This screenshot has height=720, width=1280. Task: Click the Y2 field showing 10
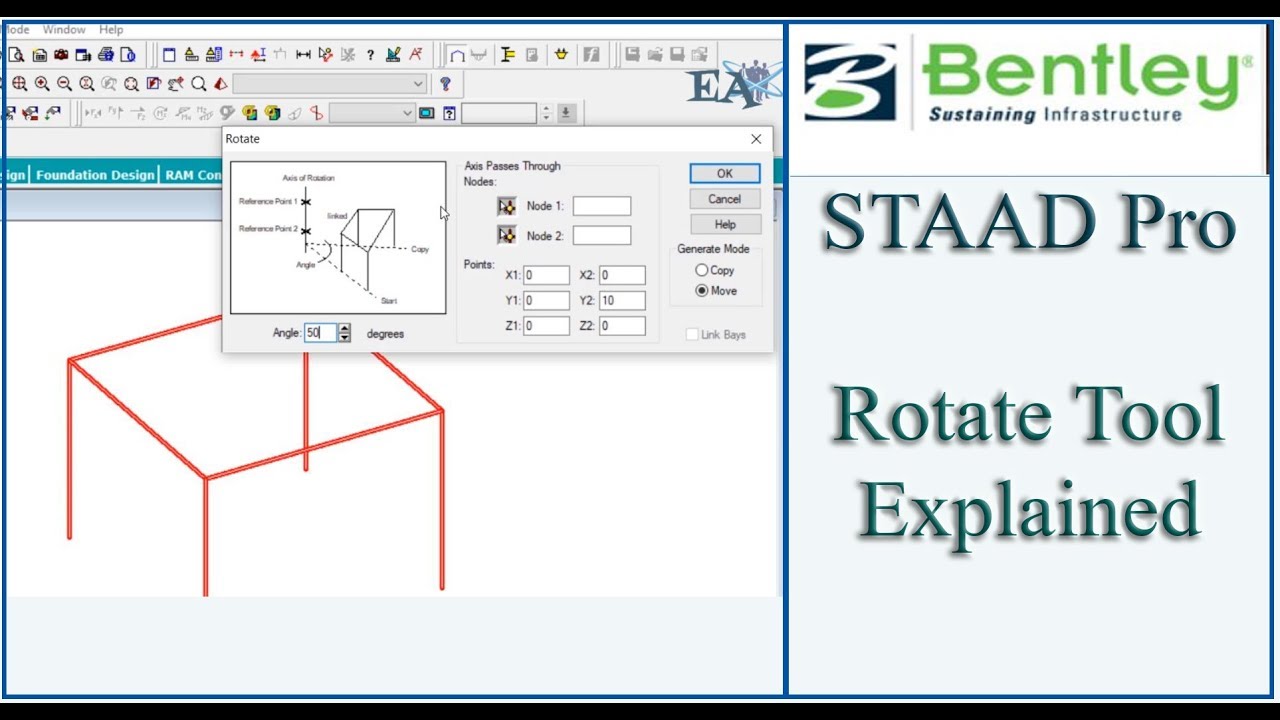coord(622,300)
